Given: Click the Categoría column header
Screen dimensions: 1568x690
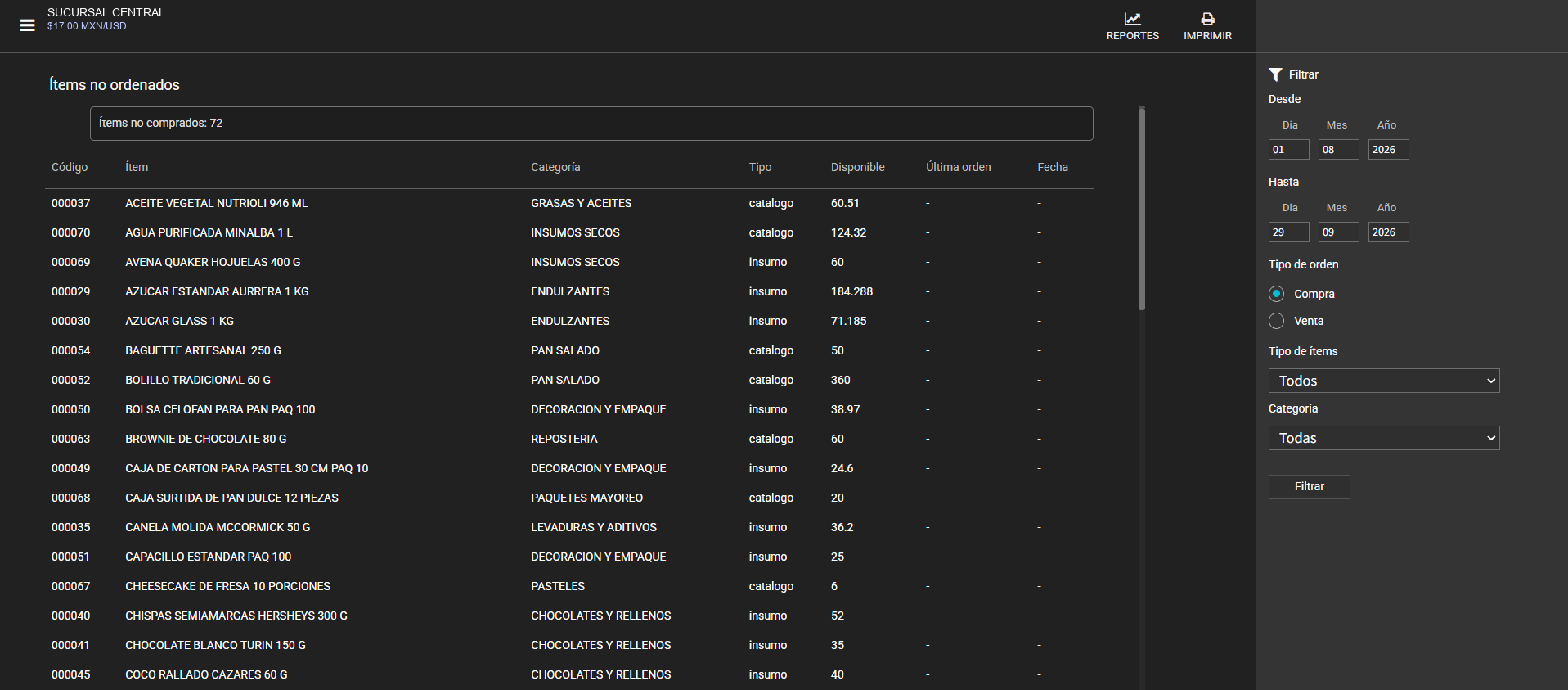Looking at the screenshot, I should pos(555,167).
